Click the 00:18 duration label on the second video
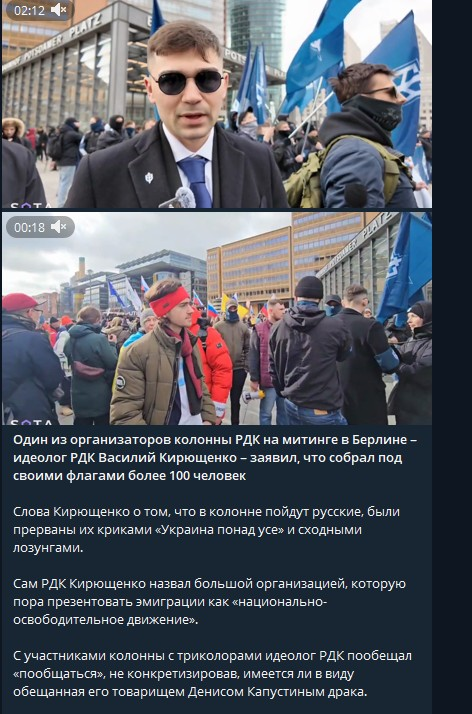Image resolution: width=472 pixels, height=714 pixels. coord(29,227)
